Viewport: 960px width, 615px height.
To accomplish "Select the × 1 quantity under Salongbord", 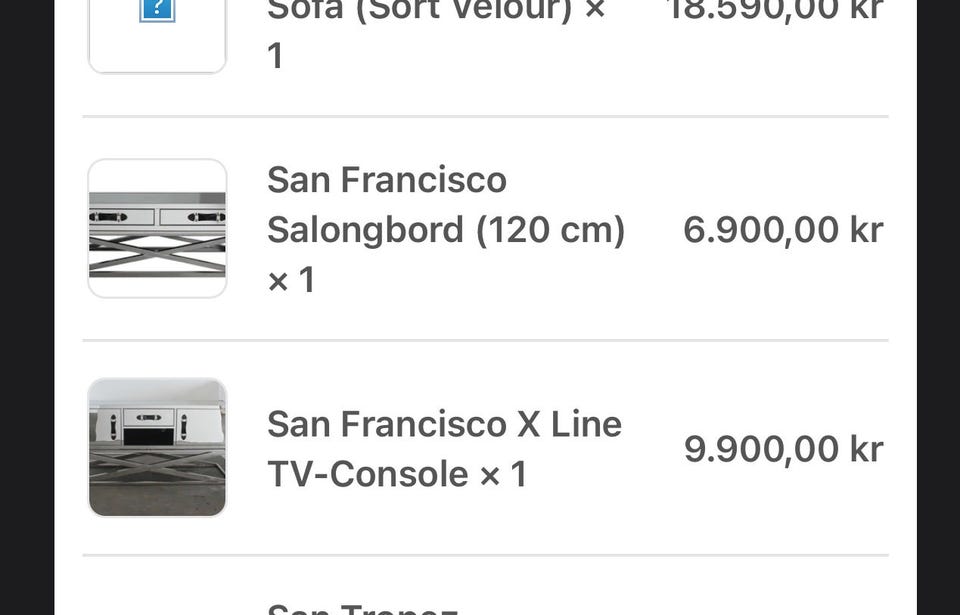I will tap(291, 280).
